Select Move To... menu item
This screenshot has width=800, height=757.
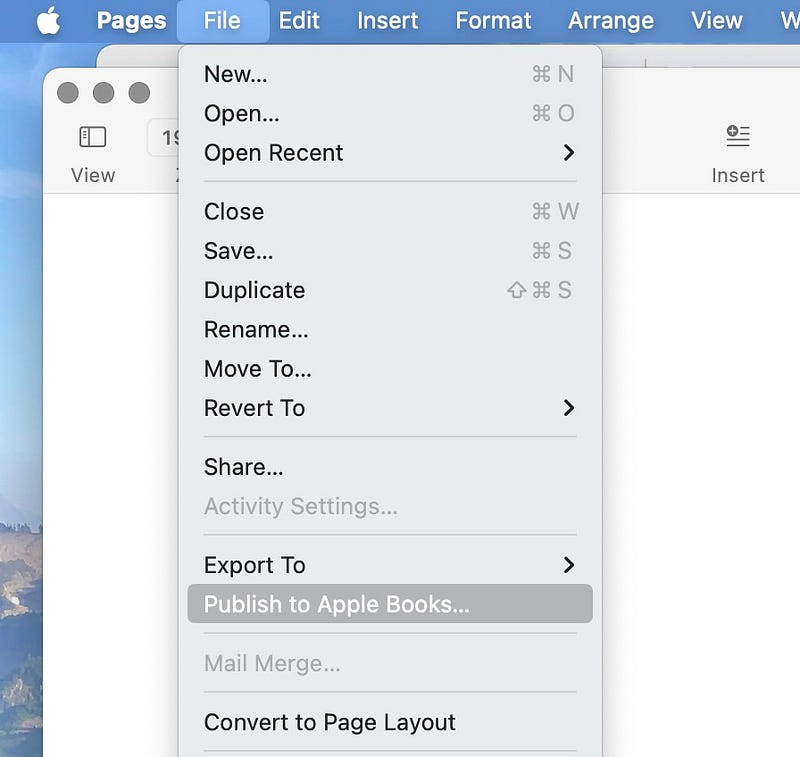click(390, 369)
